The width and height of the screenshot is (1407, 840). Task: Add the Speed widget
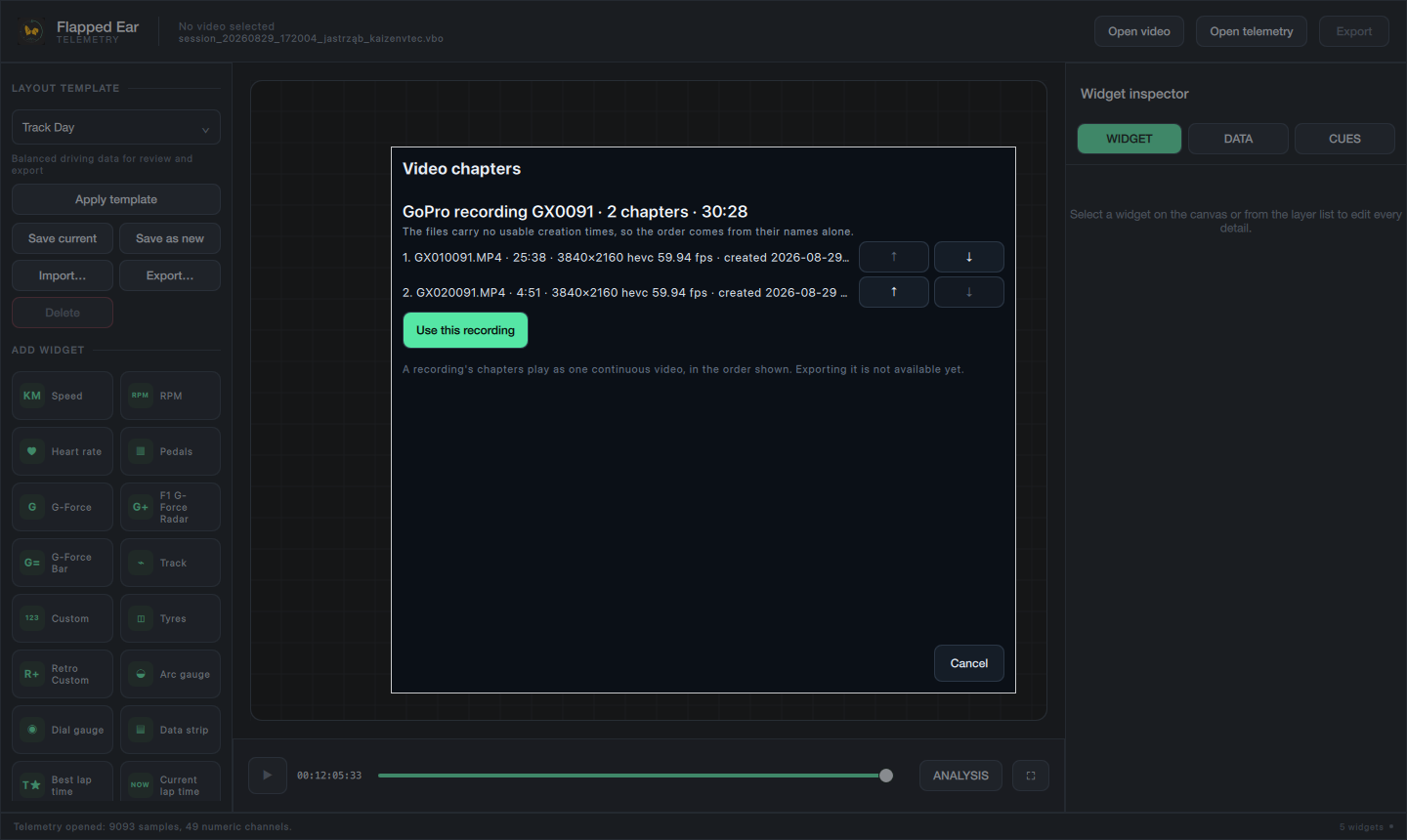63,396
